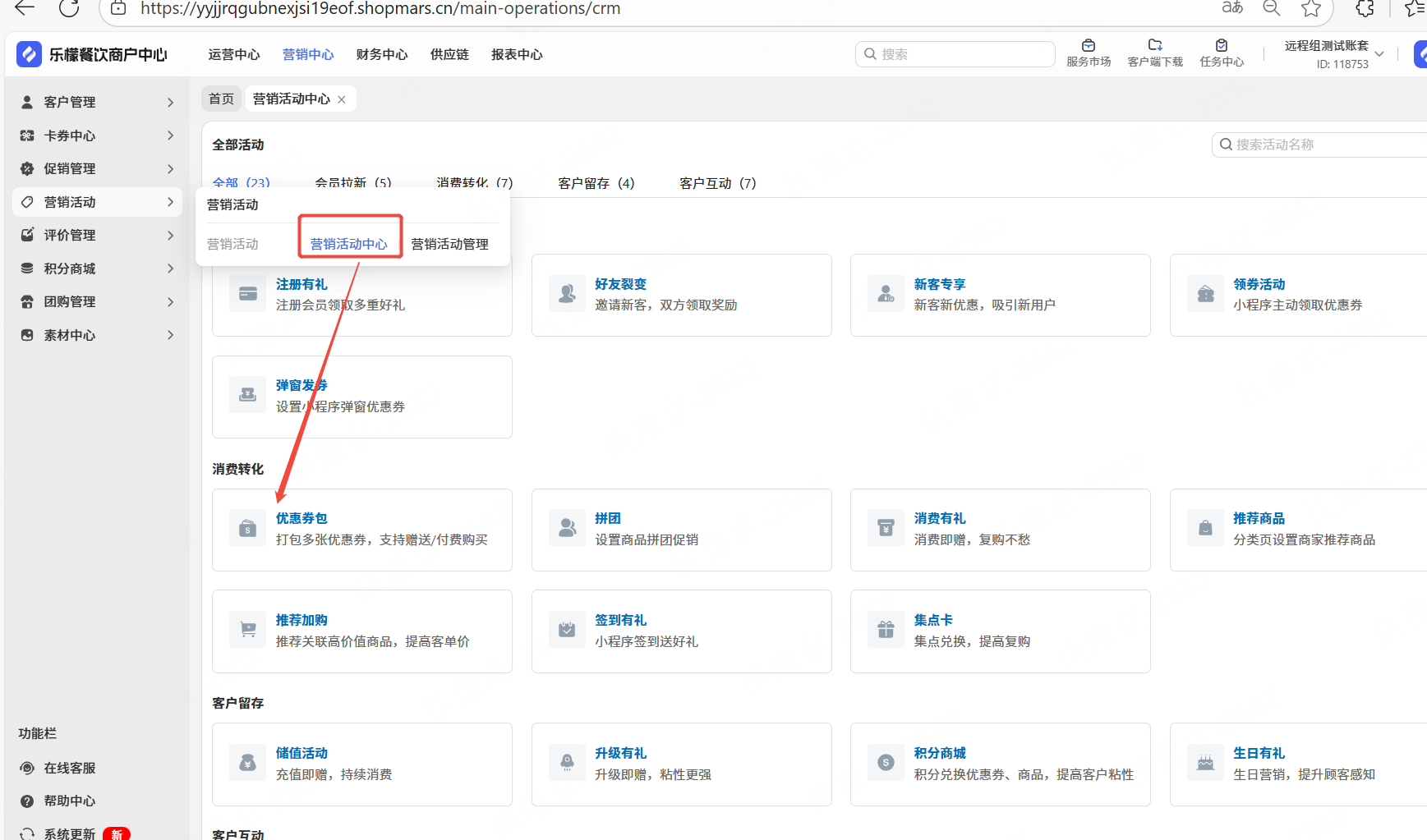Open the 弹窗发券 activity card
Viewport: 1427px width, 840px height.
point(362,397)
